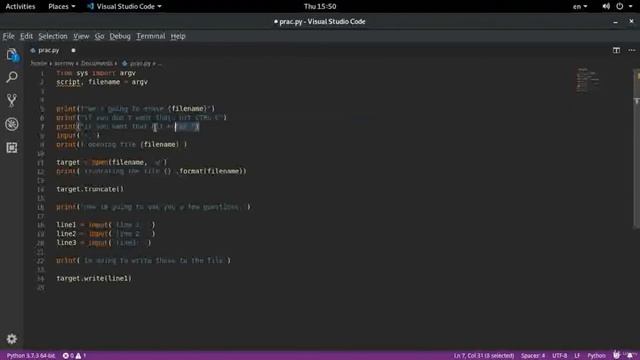
Task: Open the Explorer view in activity bar
Action: 12,55
